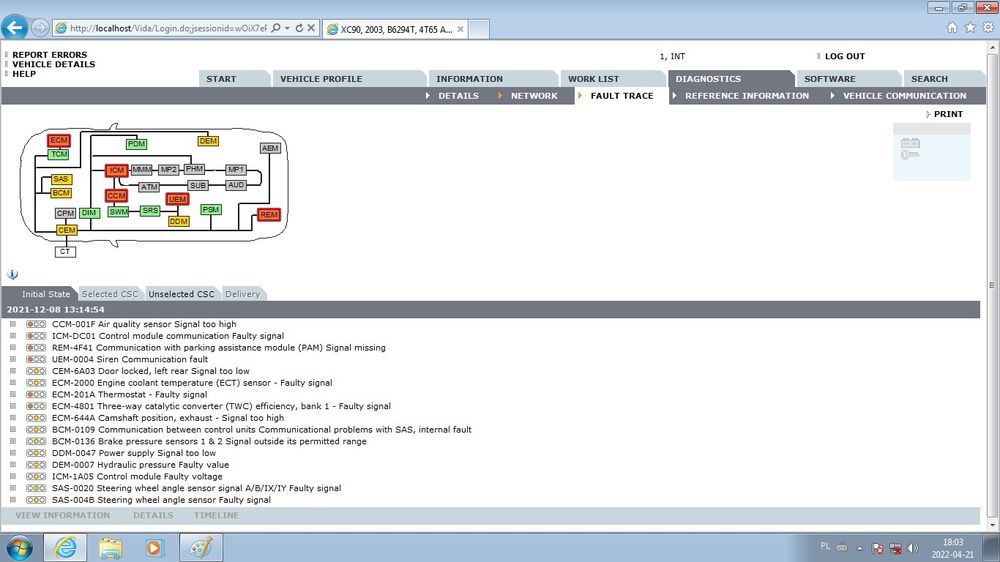The height and width of the screenshot is (562, 1000).
Task: Click the DDM module box
Action: click(179, 221)
